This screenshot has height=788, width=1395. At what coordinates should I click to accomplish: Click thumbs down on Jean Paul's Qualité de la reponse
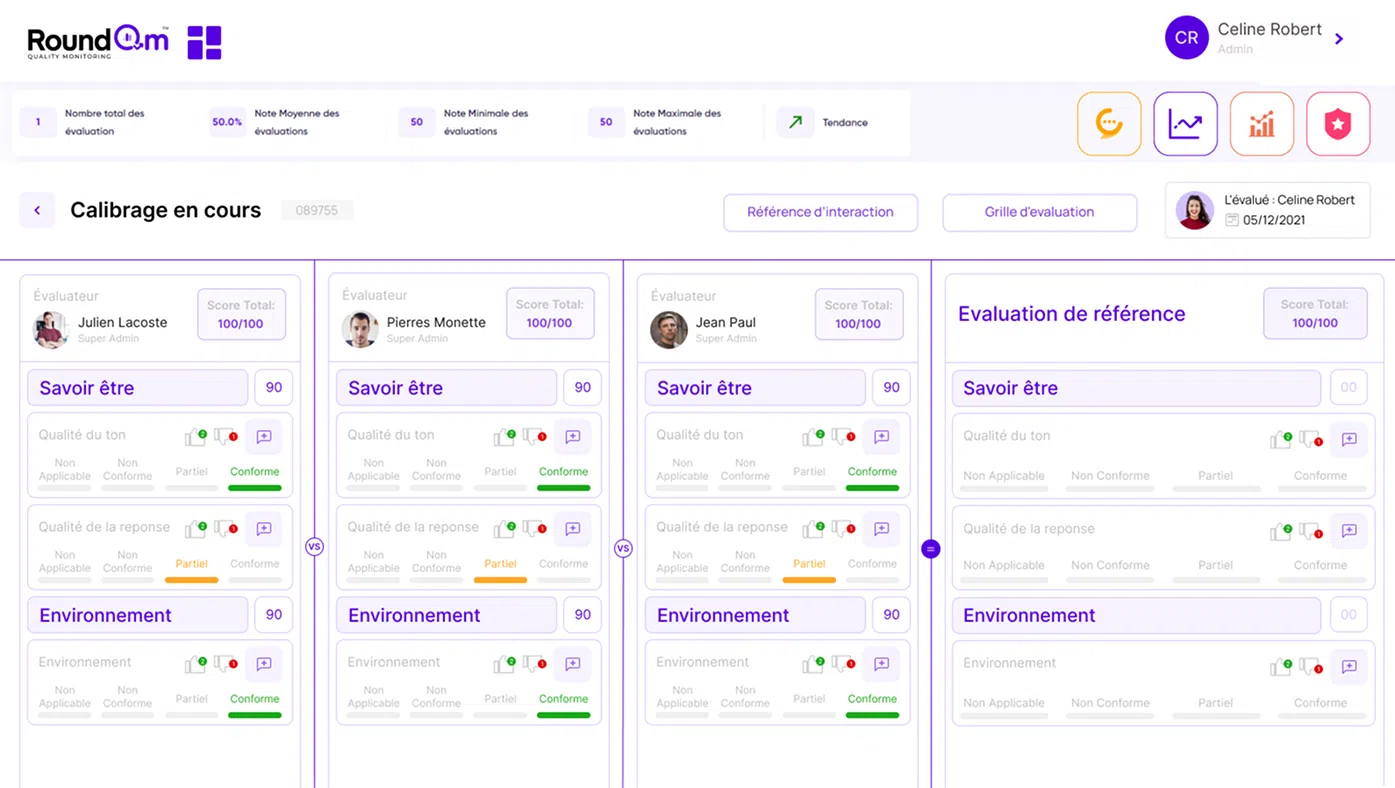(843, 528)
